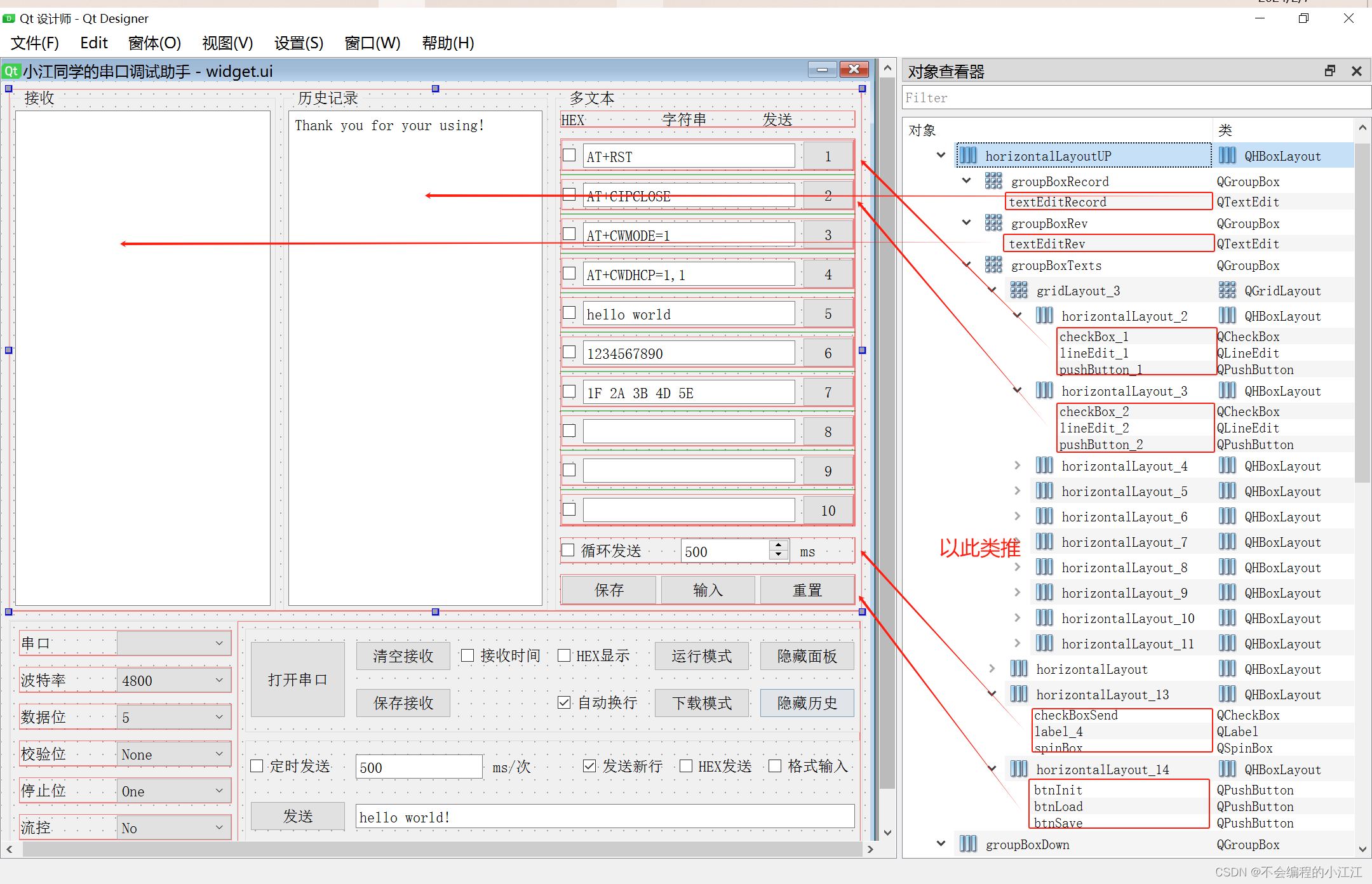Click the Qt logo in widget.ui title

[12, 71]
